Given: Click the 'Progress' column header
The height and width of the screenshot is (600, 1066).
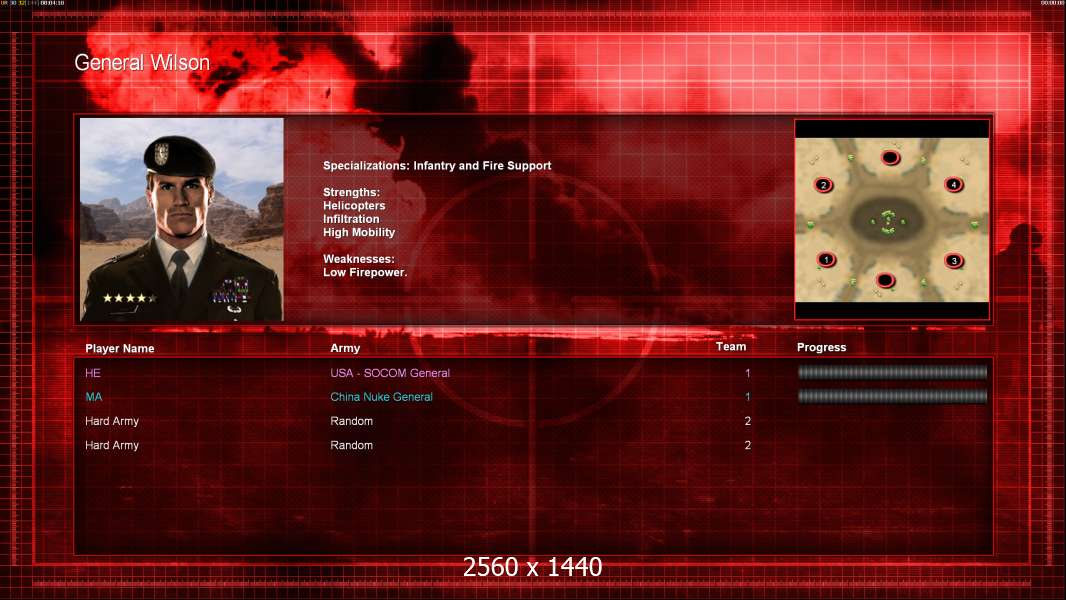Looking at the screenshot, I should coord(821,347).
